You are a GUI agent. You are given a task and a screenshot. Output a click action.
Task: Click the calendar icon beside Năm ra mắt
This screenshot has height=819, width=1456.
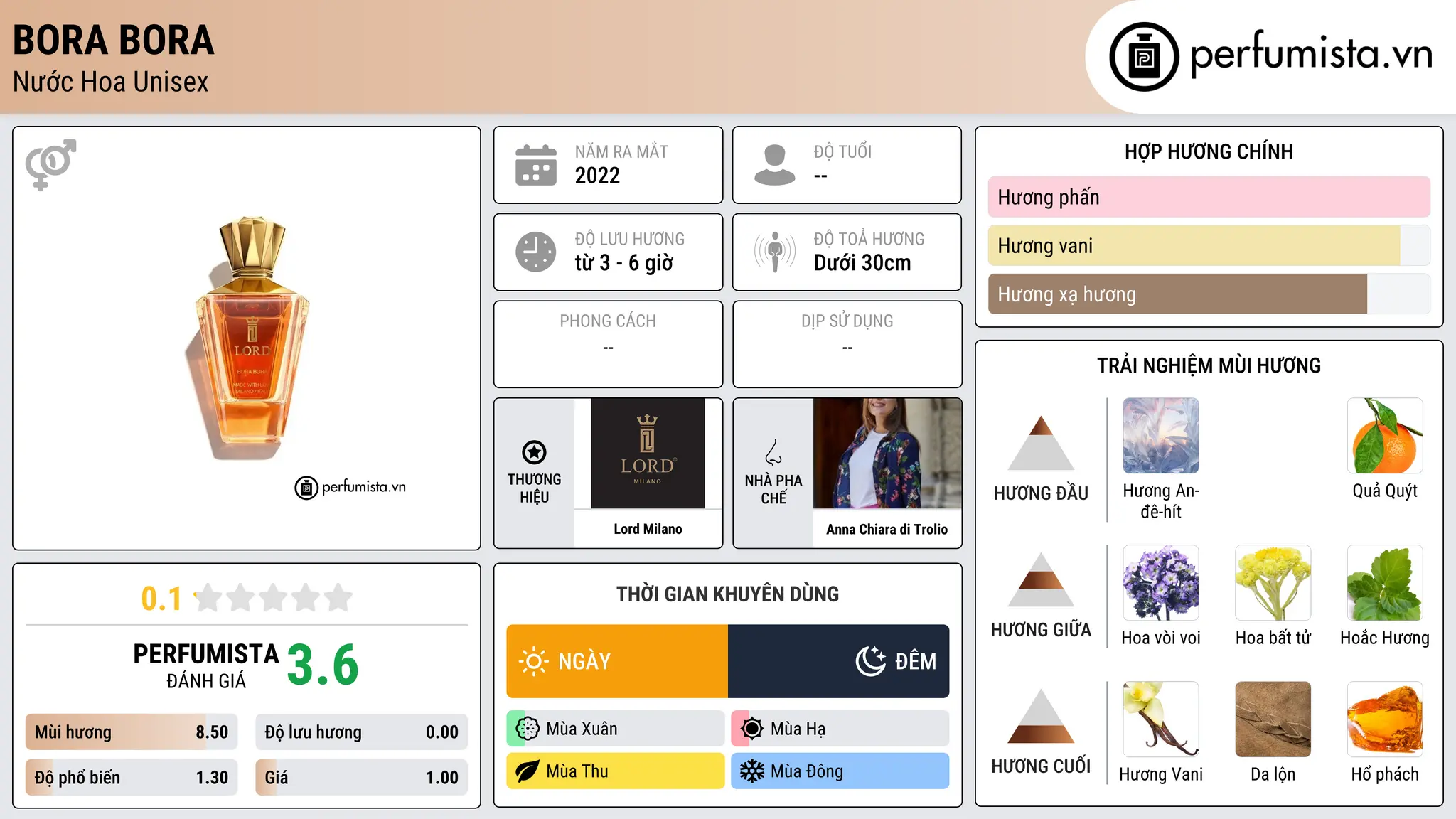(x=536, y=165)
